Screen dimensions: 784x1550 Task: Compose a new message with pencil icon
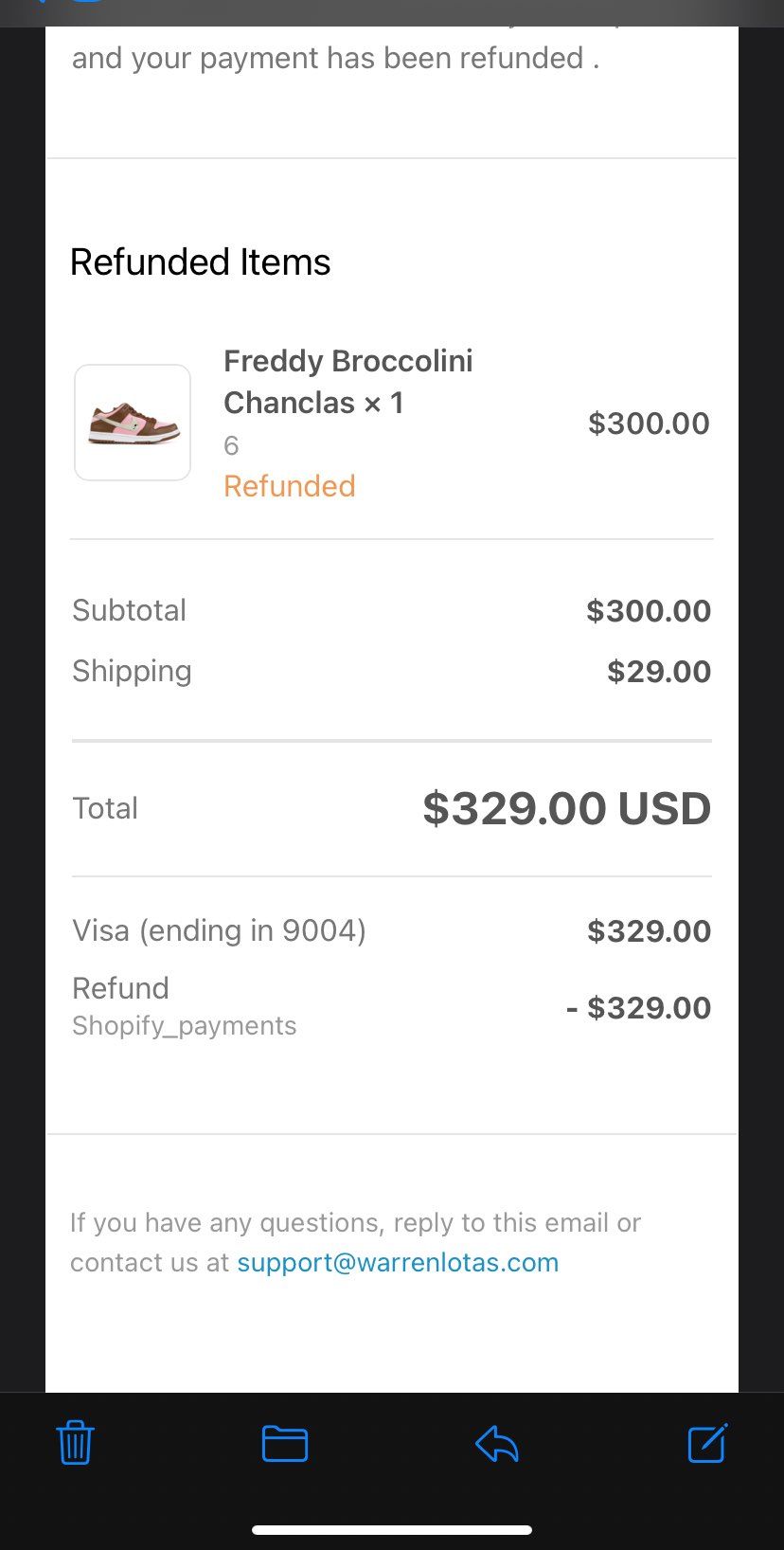tap(707, 1443)
